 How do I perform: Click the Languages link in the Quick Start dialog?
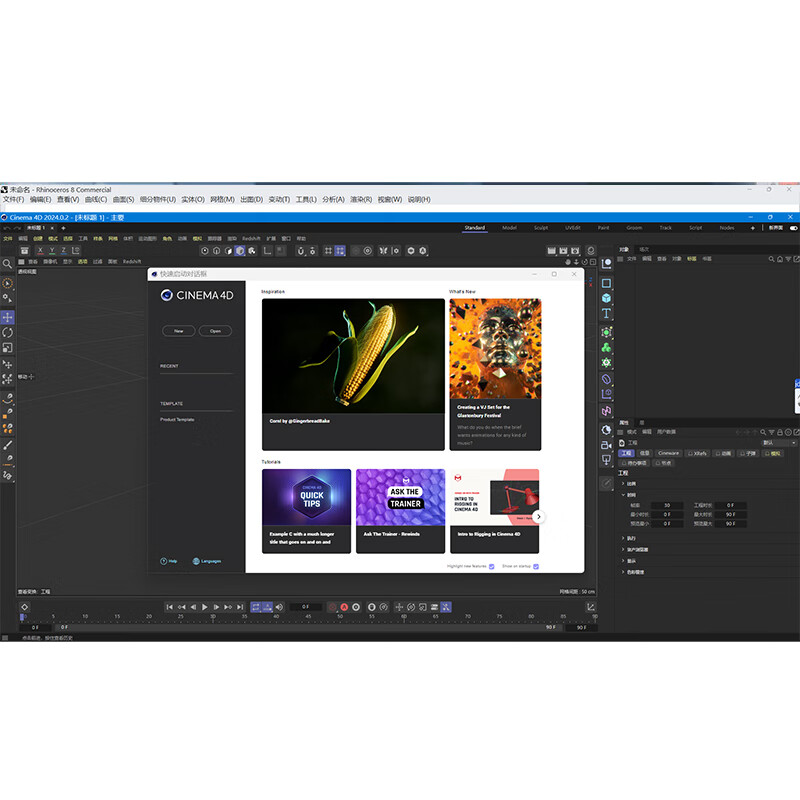(x=210, y=561)
